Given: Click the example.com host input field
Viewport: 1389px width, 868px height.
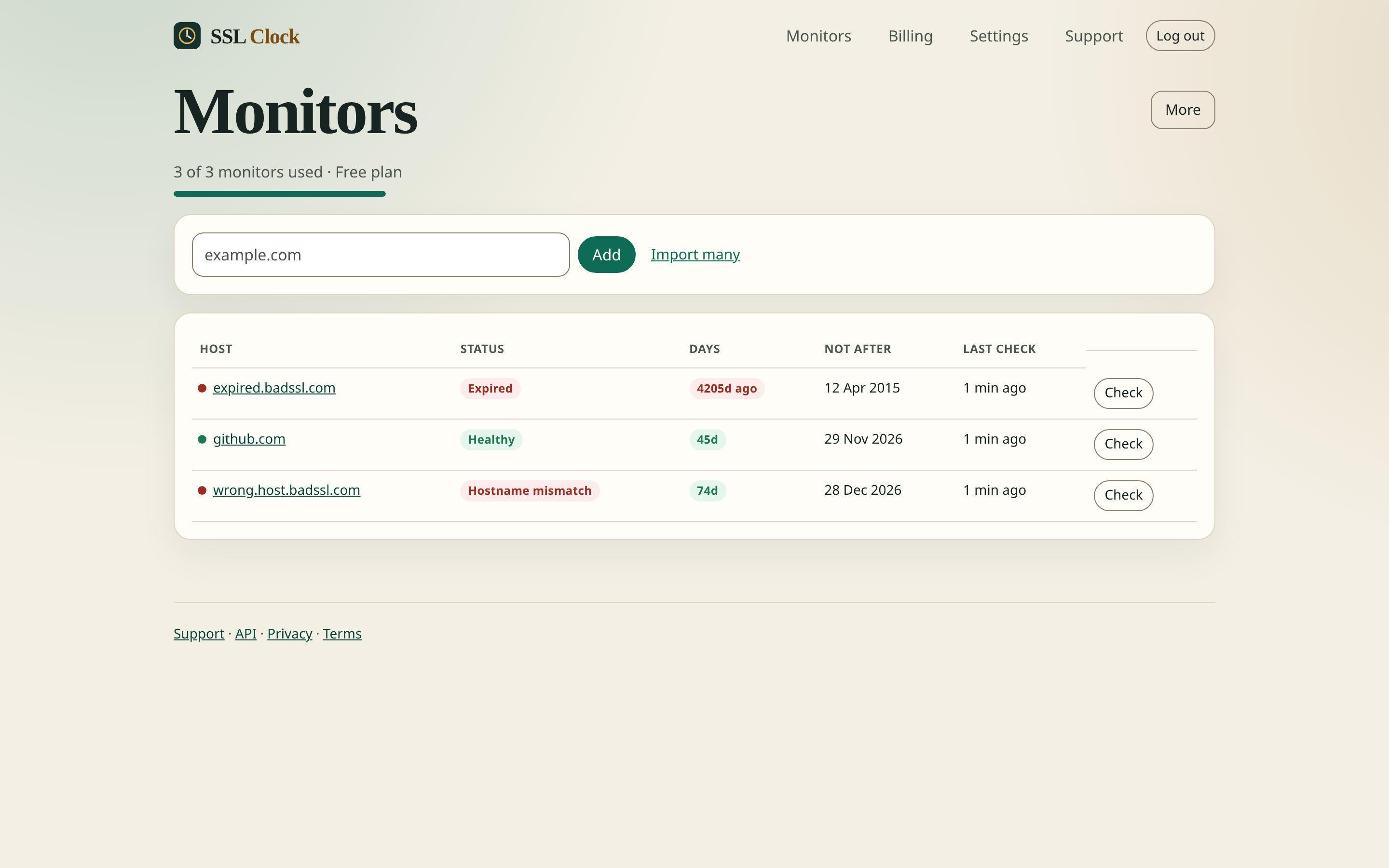Looking at the screenshot, I should point(381,254).
